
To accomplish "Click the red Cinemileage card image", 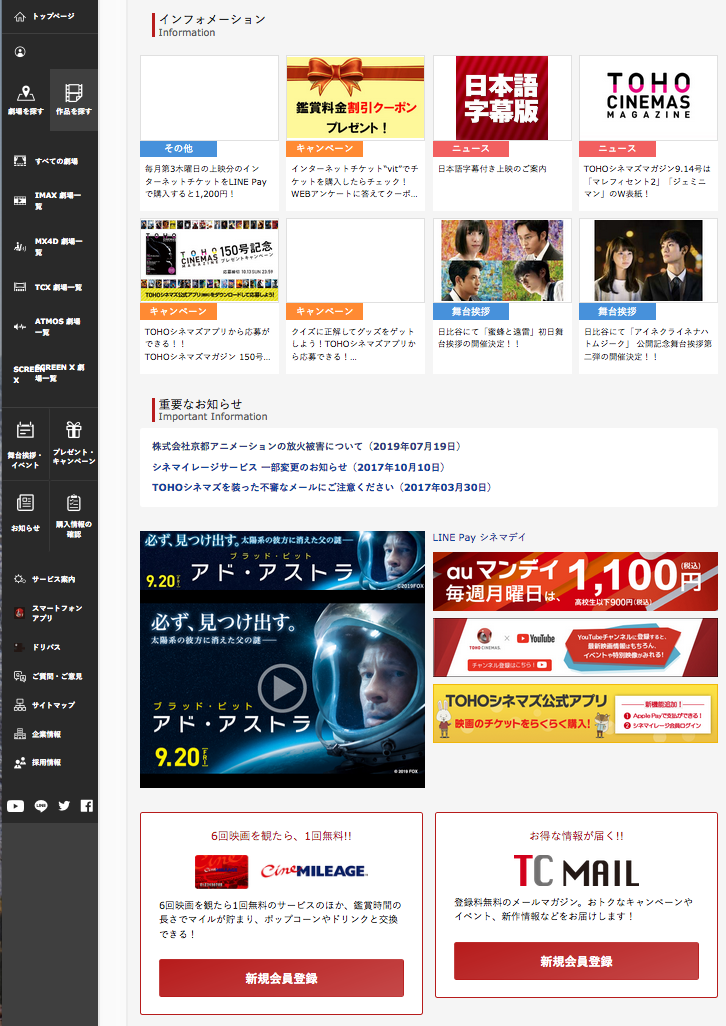I will [x=222, y=872].
